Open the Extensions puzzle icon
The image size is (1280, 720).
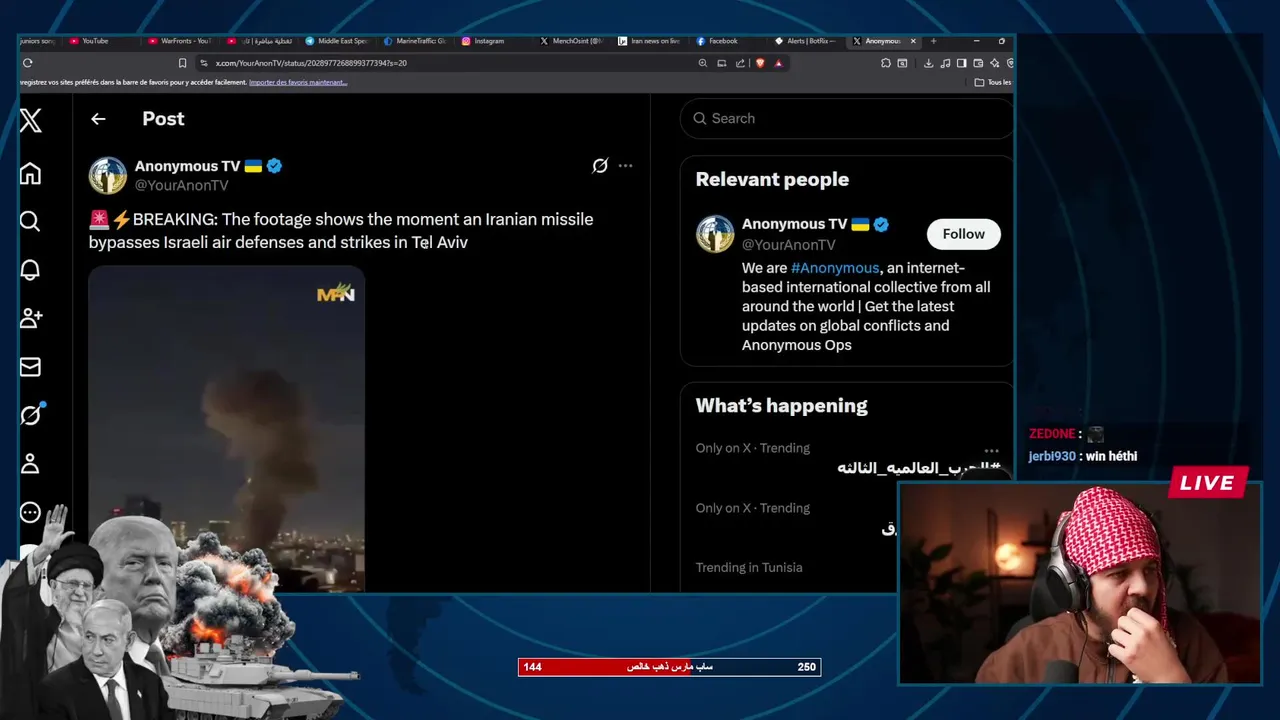(x=885, y=63)
